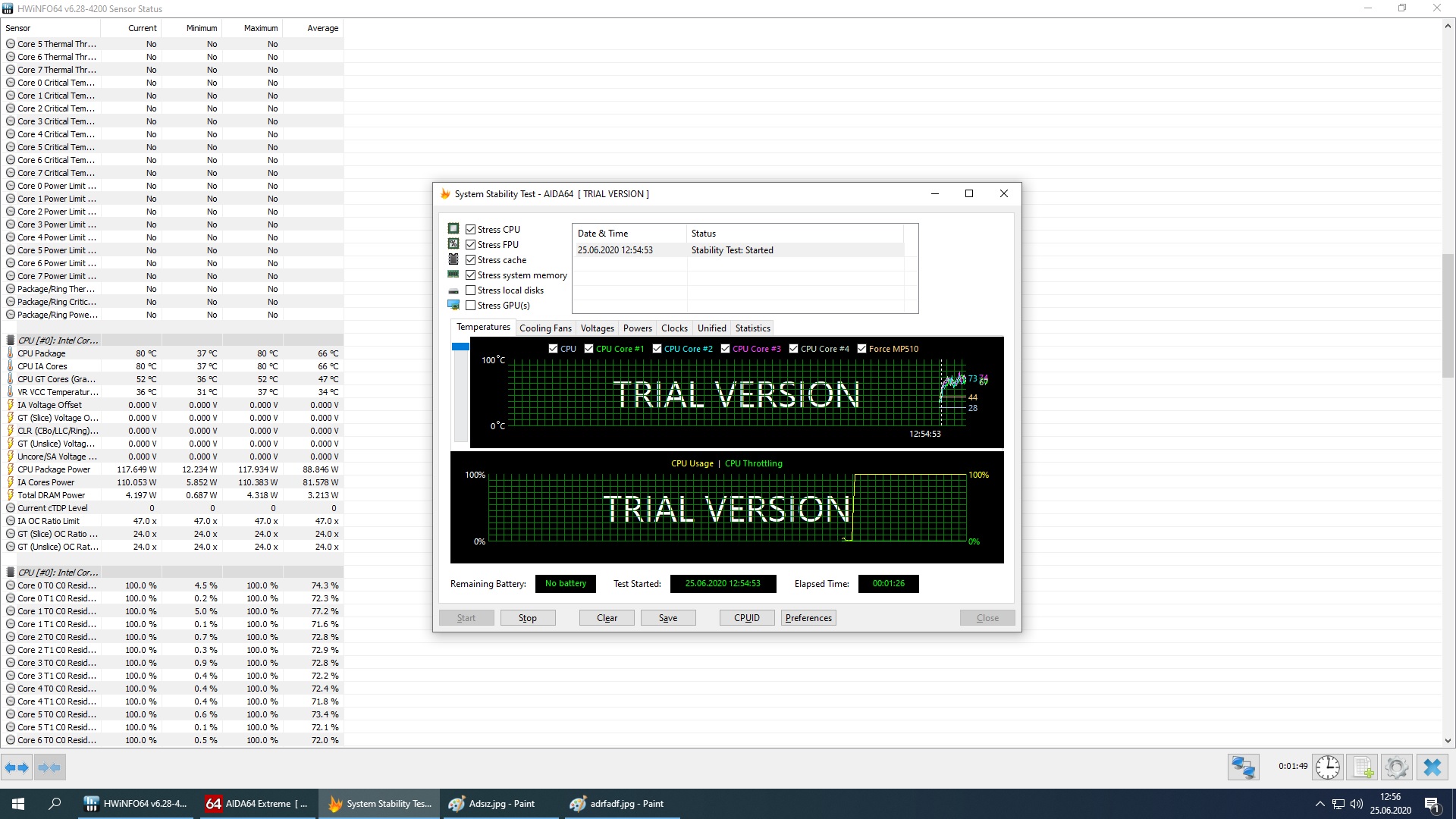Select the IA Cores Power row
1456x819 pixels.
point(173,482)
